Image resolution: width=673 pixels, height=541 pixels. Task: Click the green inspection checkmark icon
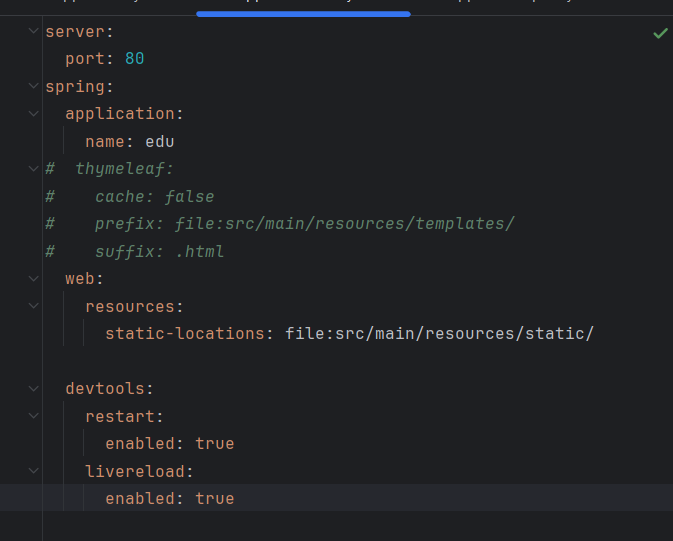pos(660,33)
